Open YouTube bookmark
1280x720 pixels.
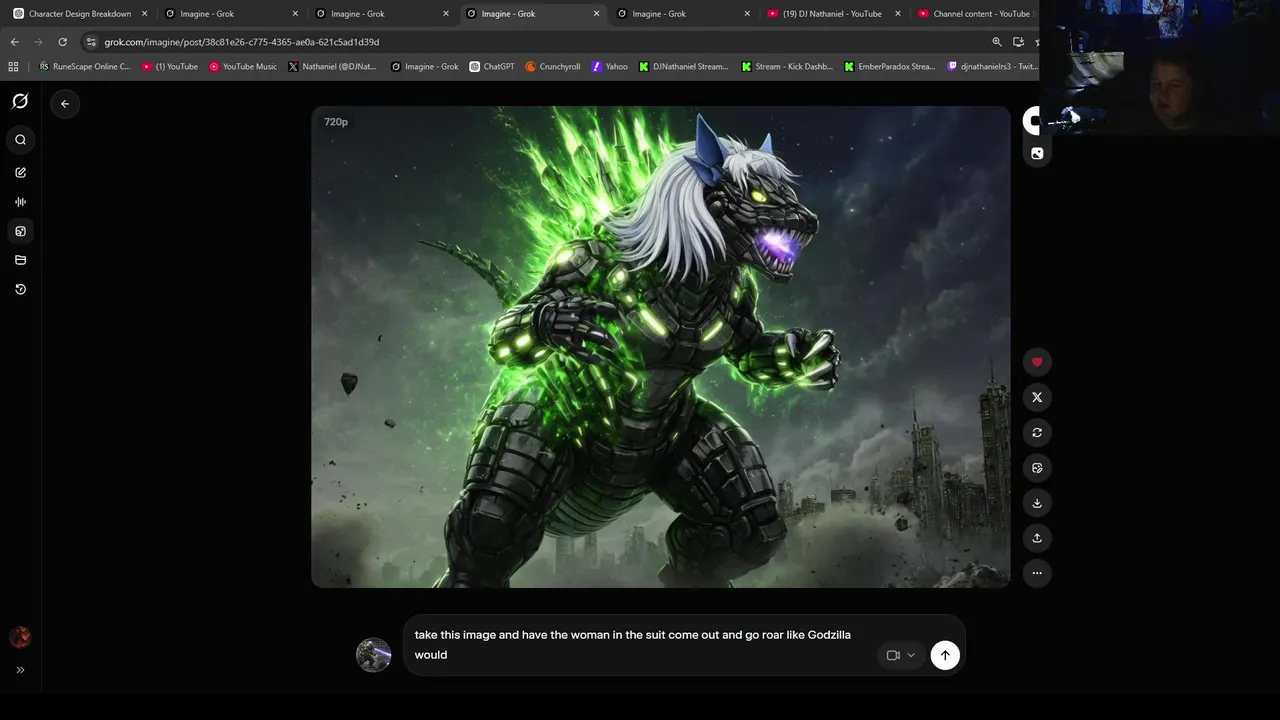pos(170,67)
